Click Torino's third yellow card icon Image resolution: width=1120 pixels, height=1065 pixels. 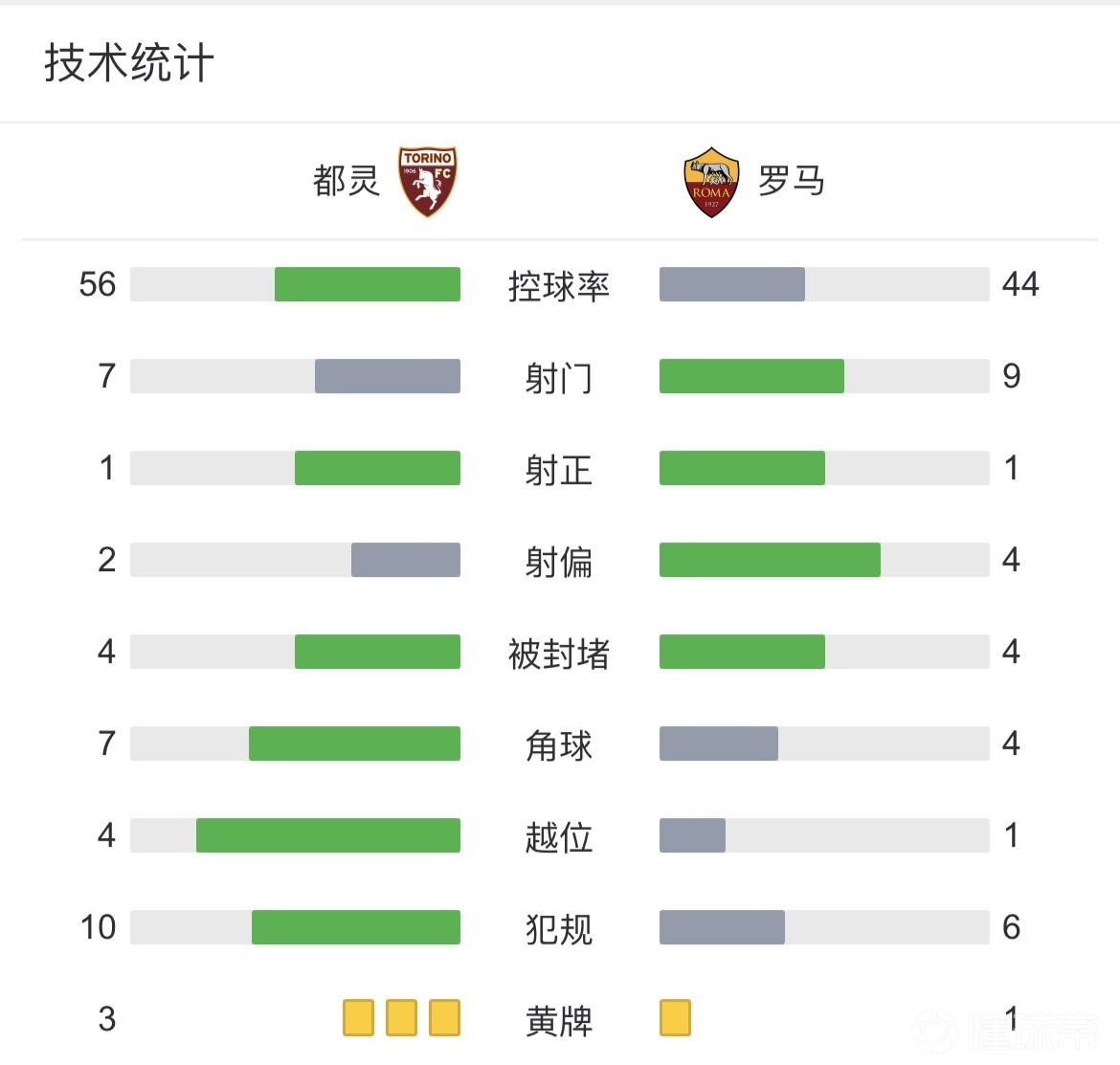tap(444, 1018)
